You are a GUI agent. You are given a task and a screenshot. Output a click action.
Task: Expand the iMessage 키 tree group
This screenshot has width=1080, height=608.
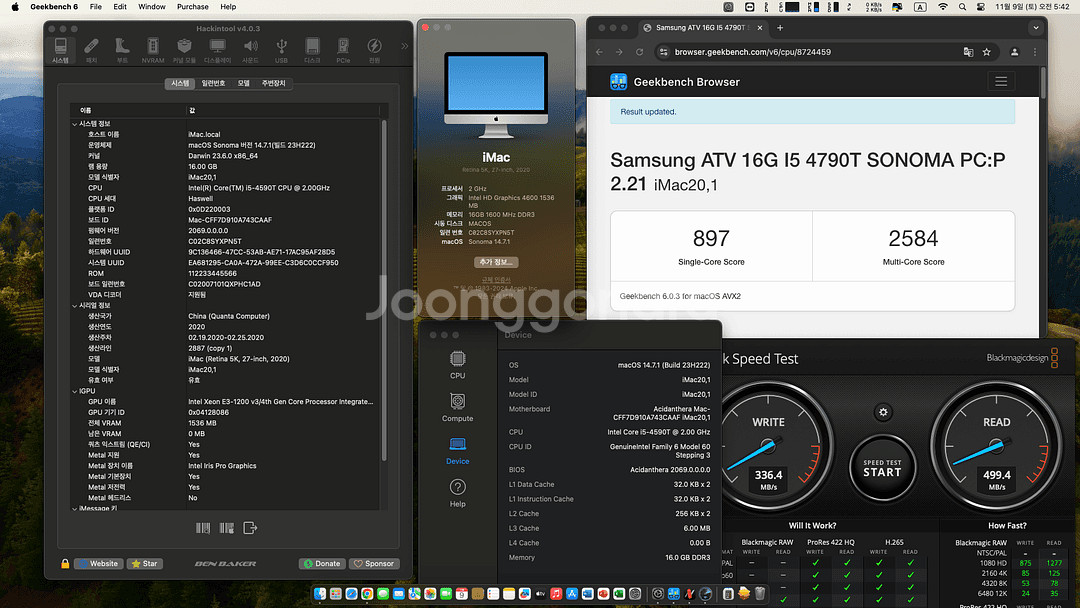[x=74, y=508]
